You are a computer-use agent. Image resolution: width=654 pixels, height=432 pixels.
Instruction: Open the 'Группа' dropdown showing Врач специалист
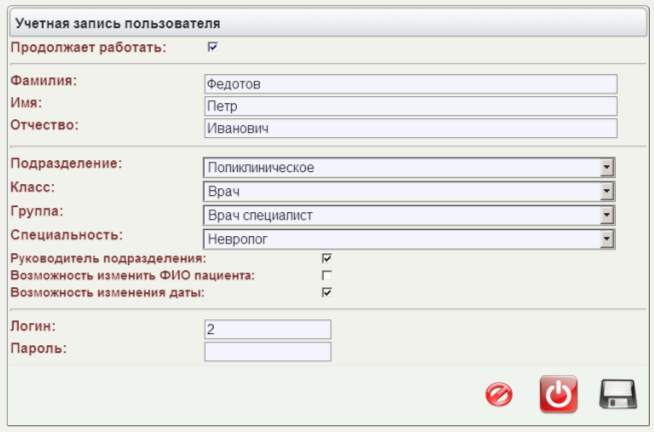click(x=409, y=215)
